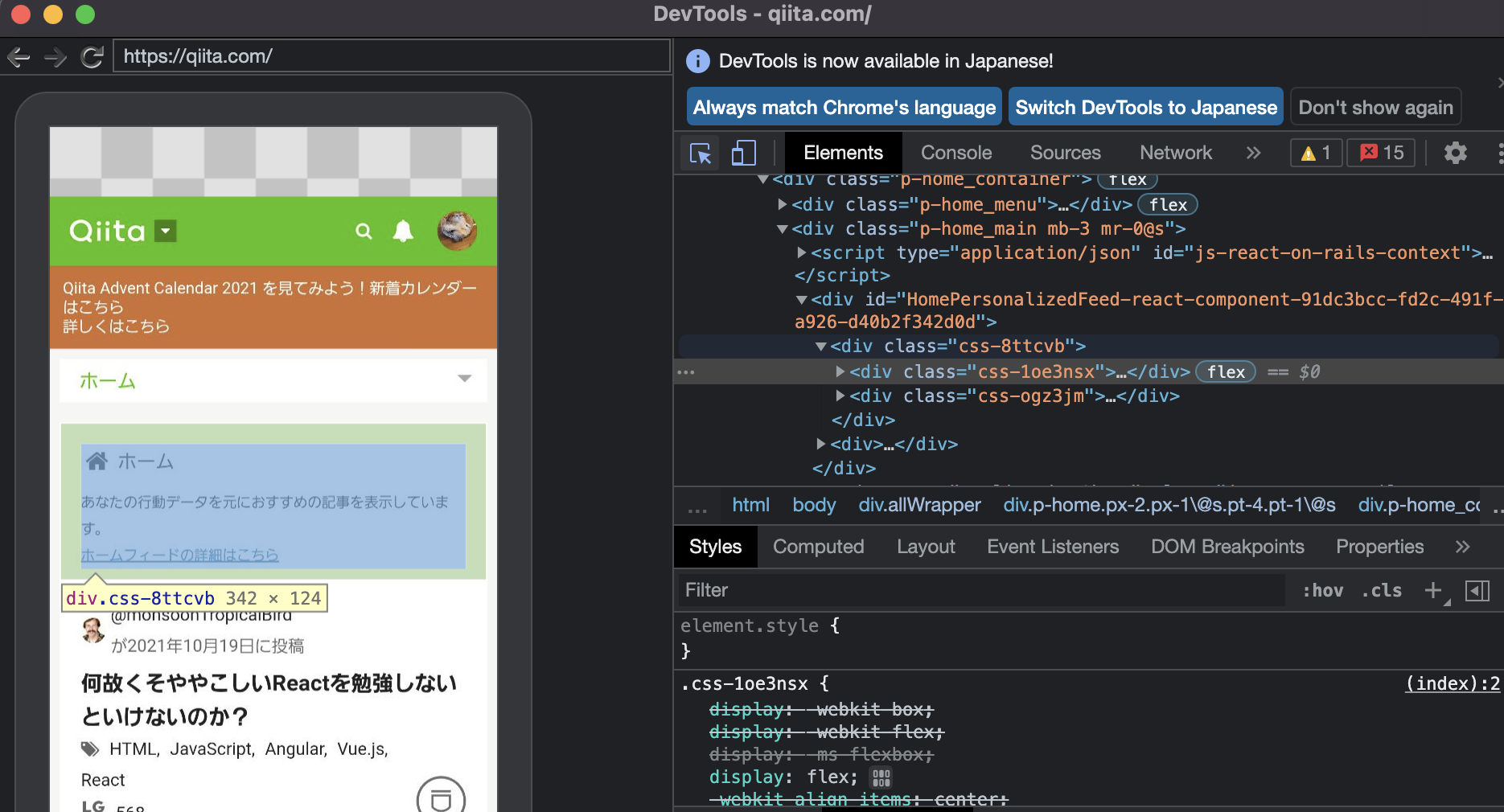Select the Computed sidebar tab
Screen dimensions: 1504x812
click(819, 547)
